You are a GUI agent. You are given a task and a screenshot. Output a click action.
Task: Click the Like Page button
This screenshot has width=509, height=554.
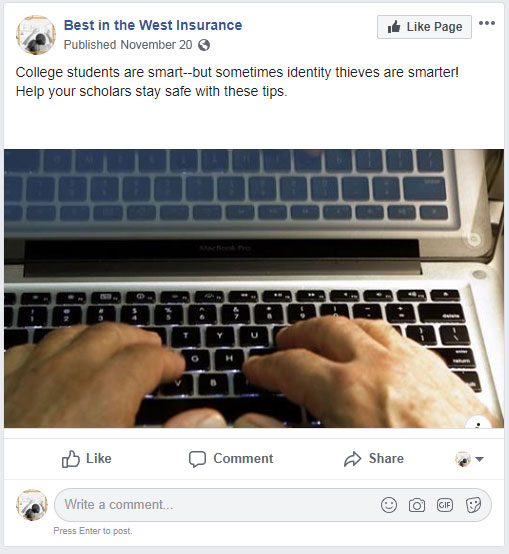tap(424, 27)
